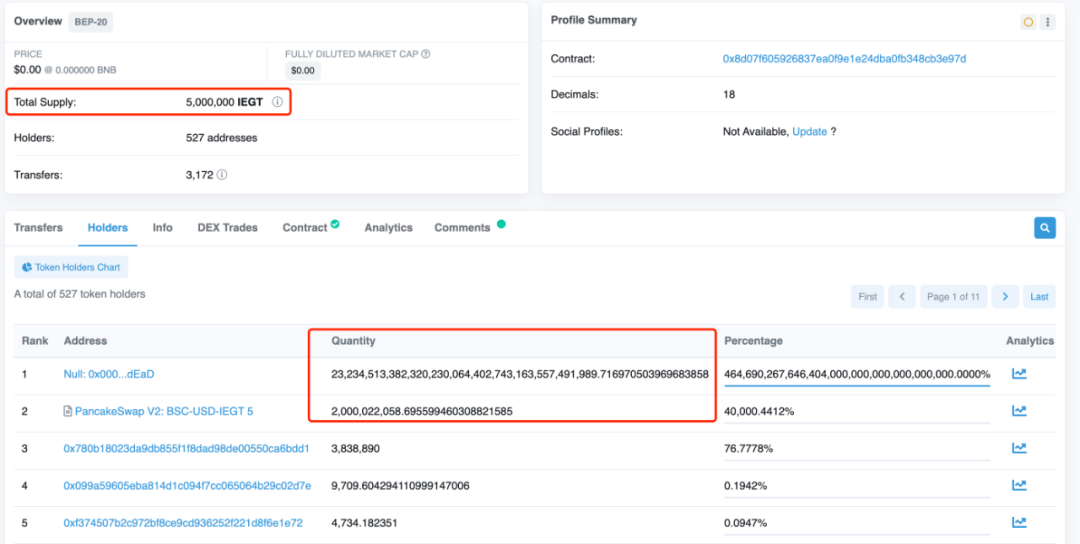Image resolution: width=1080 pixels, height=544 pixels.
Task: Go to next page with right chevron
Action: (1005, 297)
